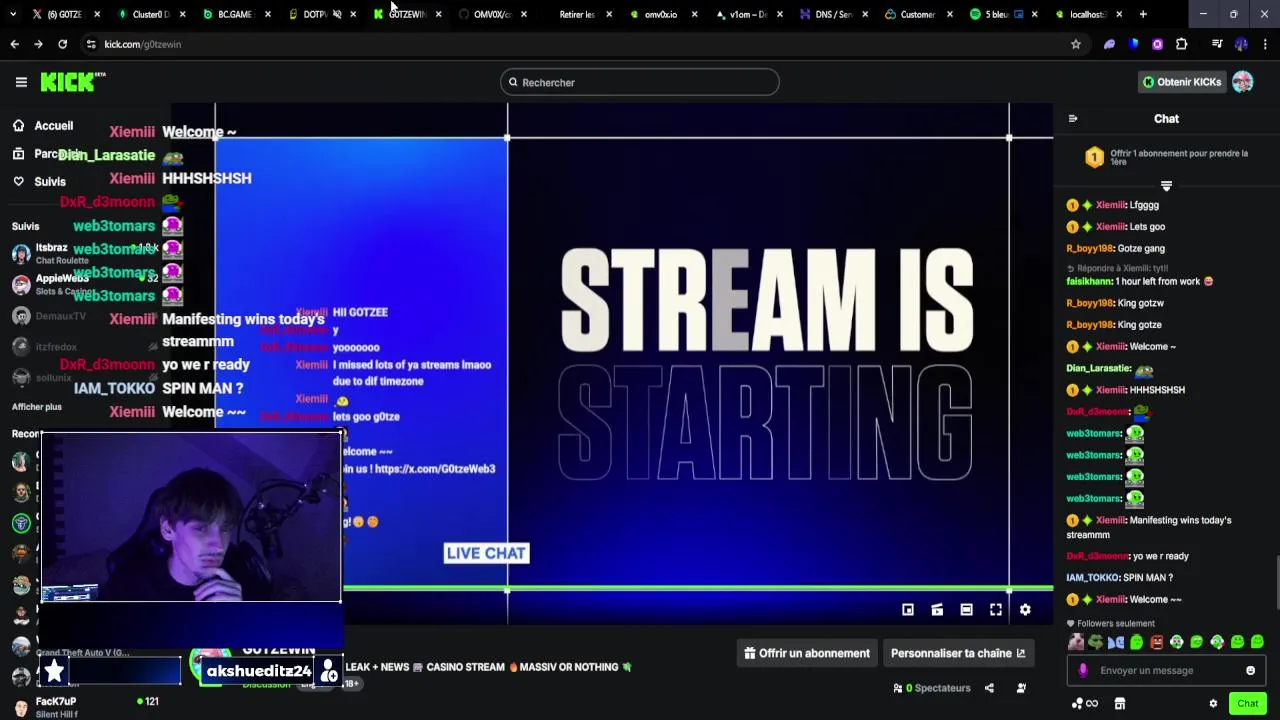
Task: Click the LIVE CHAT label on video
Action: 486,553
